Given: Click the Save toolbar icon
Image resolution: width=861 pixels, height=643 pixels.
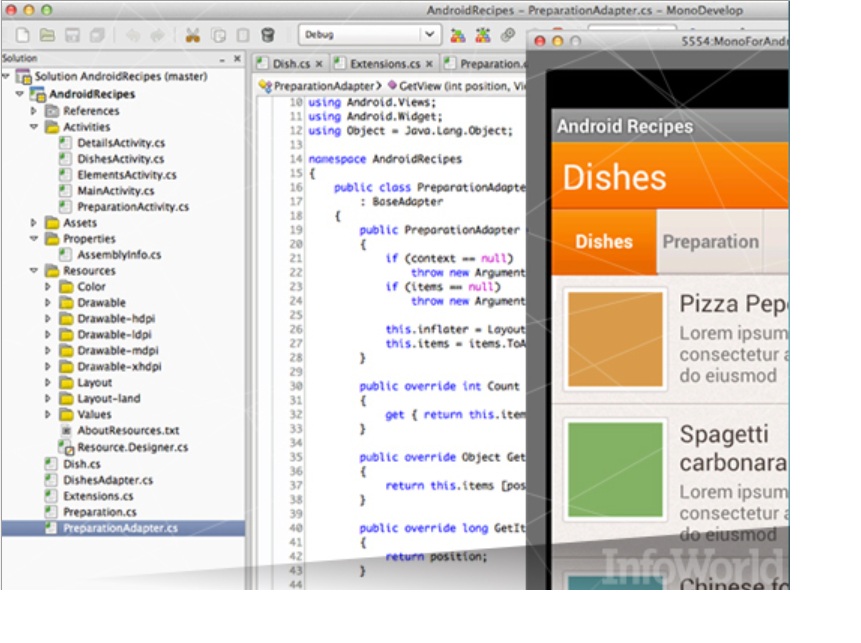Looking at the screenshot, I should point(72,36).
